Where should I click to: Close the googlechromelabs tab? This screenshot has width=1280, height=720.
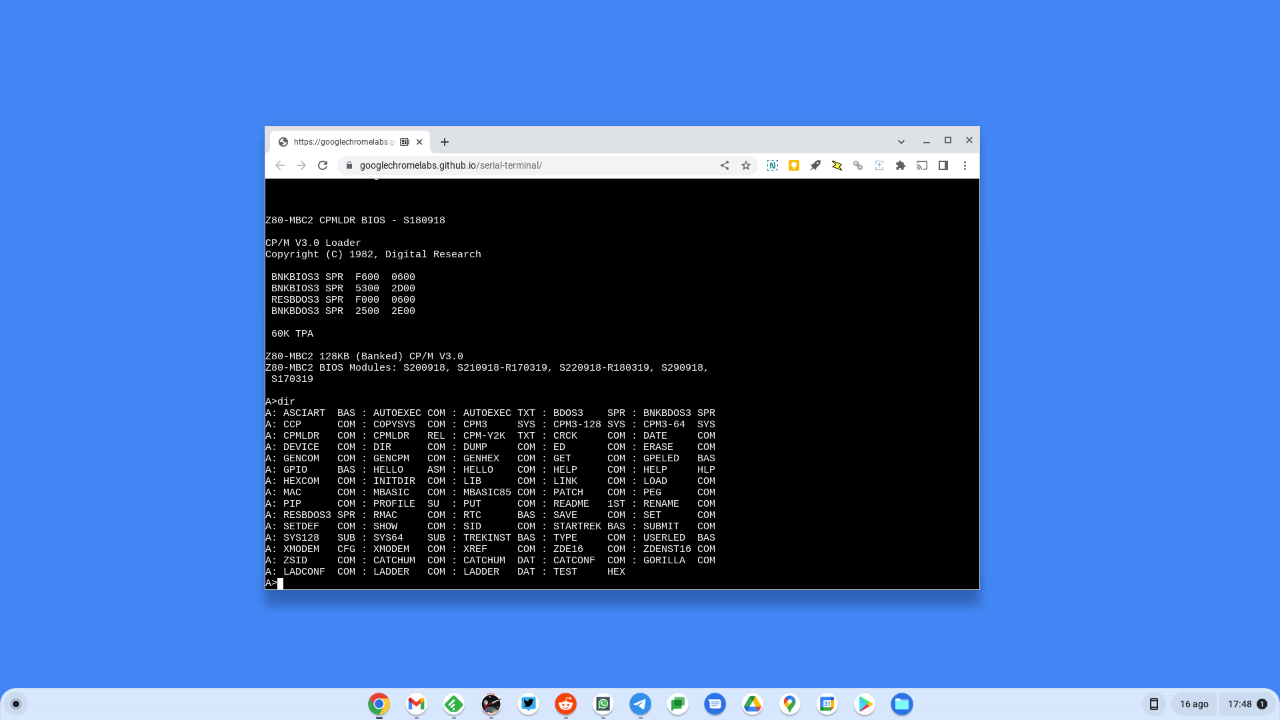tap(420, 142)
